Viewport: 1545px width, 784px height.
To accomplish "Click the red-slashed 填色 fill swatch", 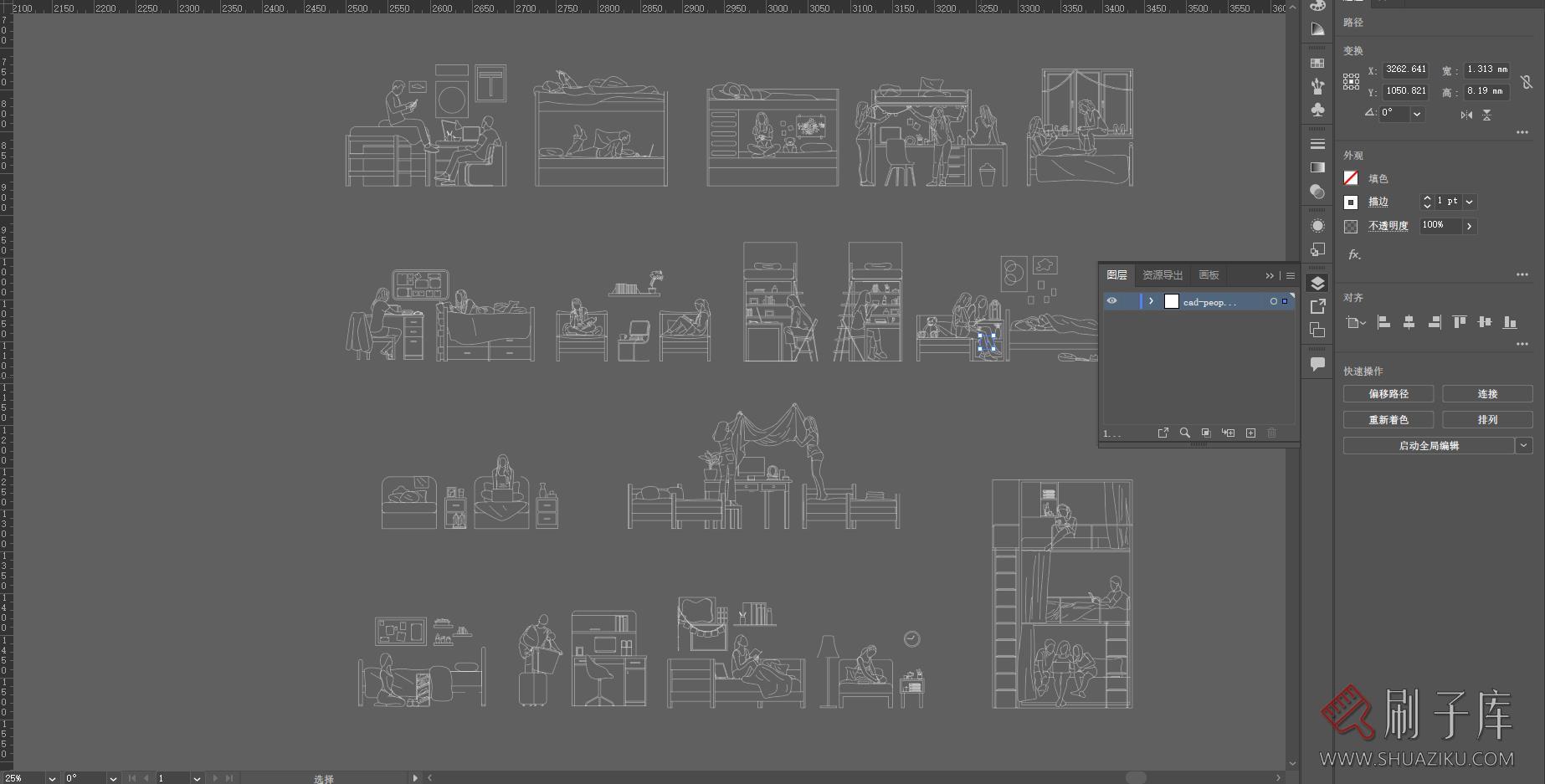I will tap(1351, 177).
